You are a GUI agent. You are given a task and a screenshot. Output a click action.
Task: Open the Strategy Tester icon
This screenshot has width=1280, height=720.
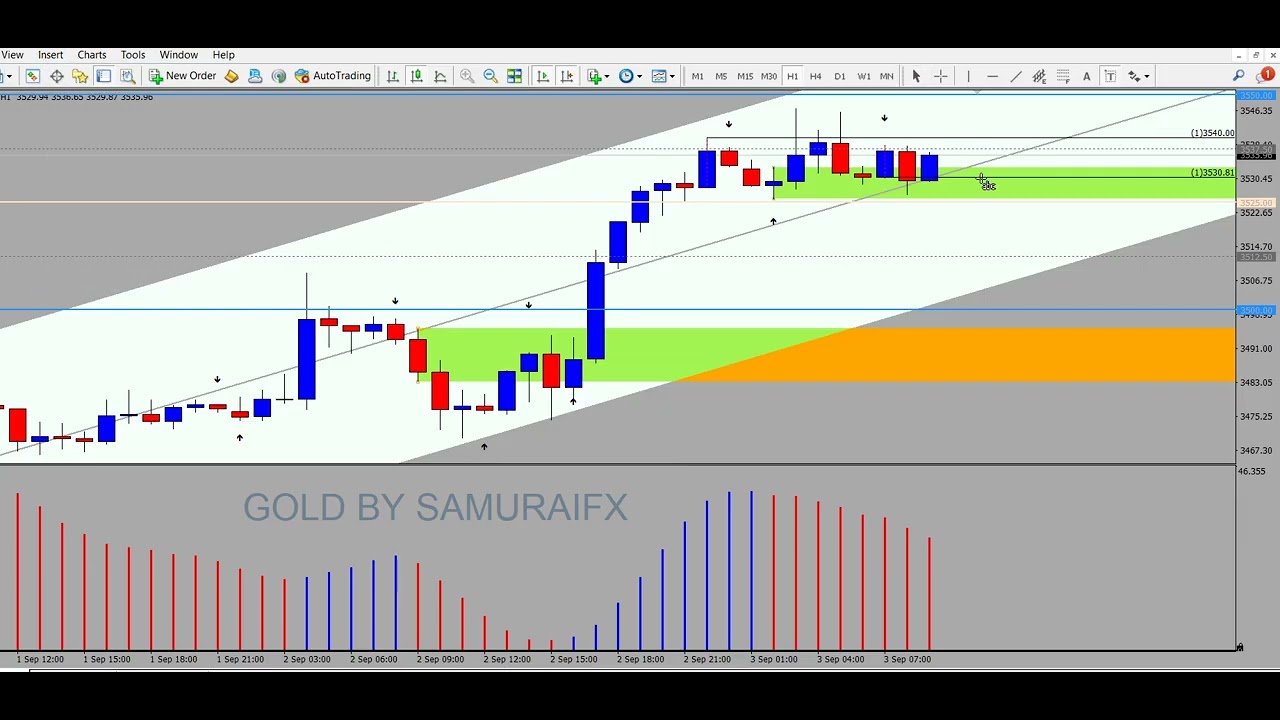pos(128,76)
